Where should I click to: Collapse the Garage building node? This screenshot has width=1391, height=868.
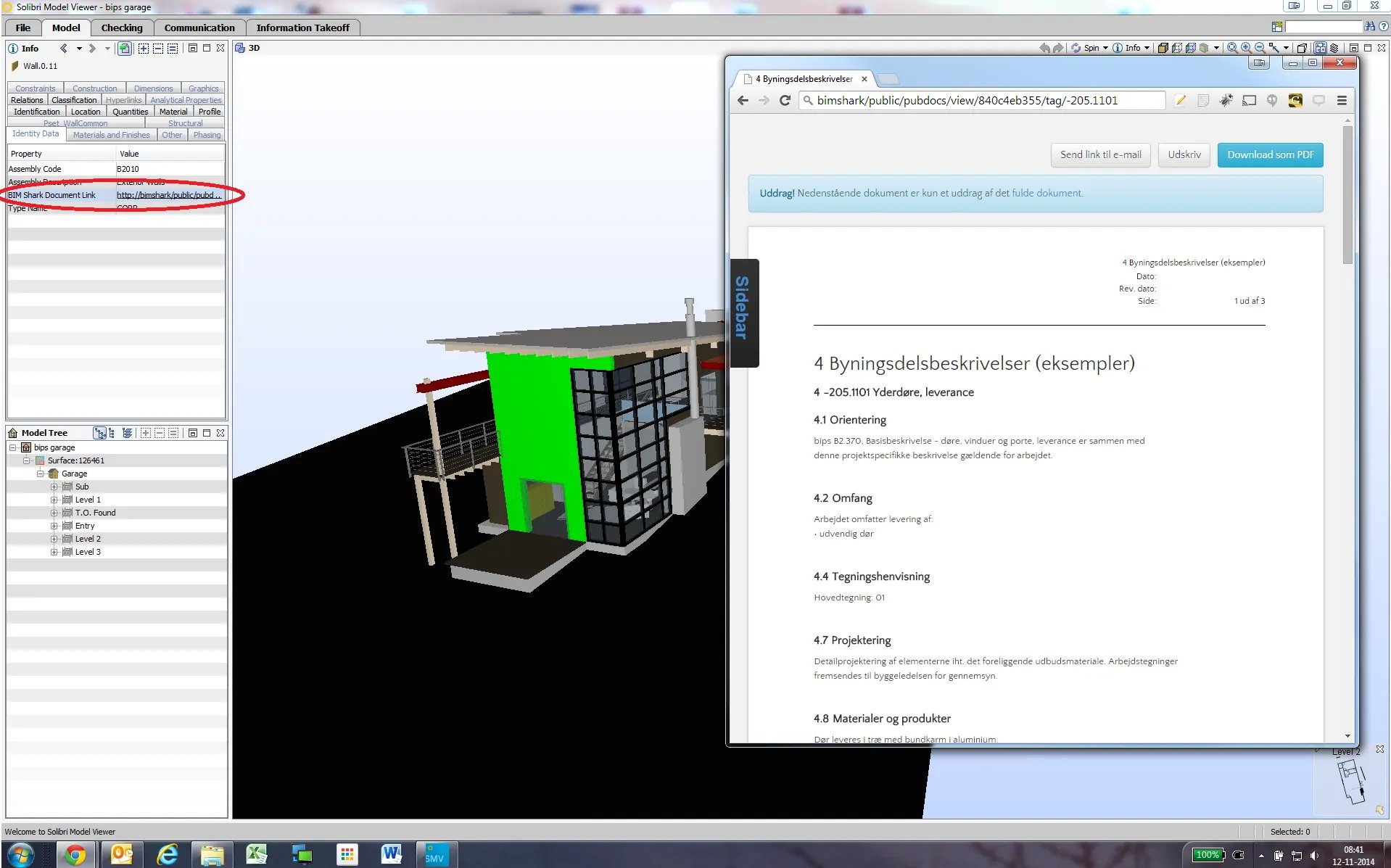(41, 474)
